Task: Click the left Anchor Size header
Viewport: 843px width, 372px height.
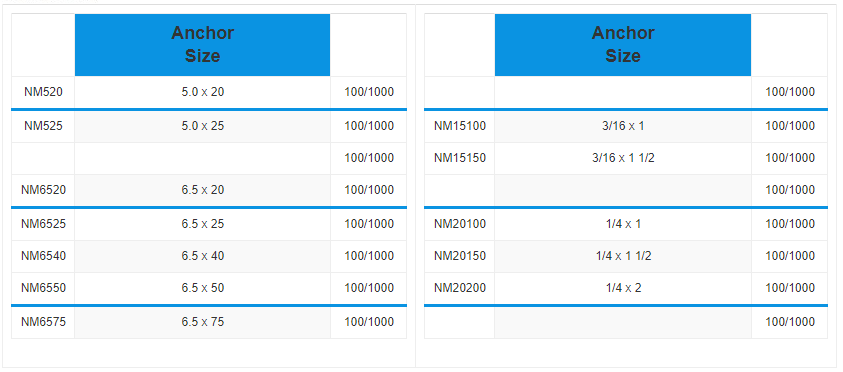Action: point(202,45)
